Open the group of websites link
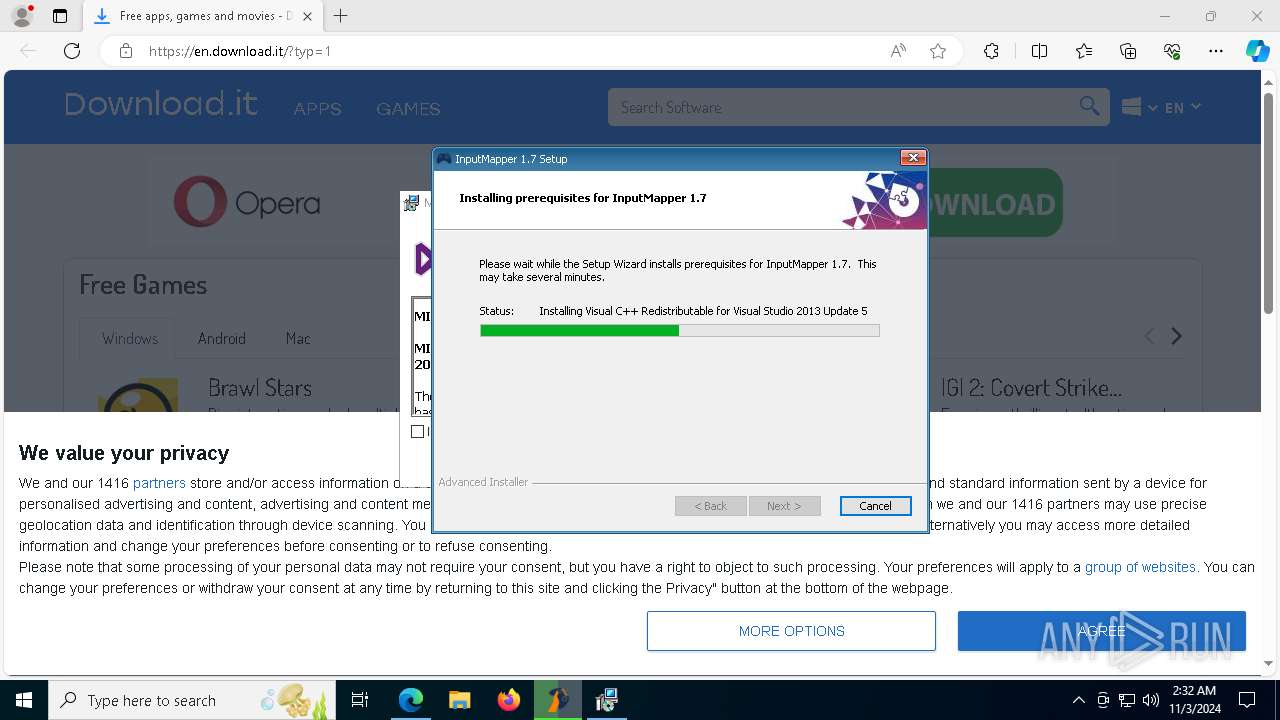 (1140, 567)
